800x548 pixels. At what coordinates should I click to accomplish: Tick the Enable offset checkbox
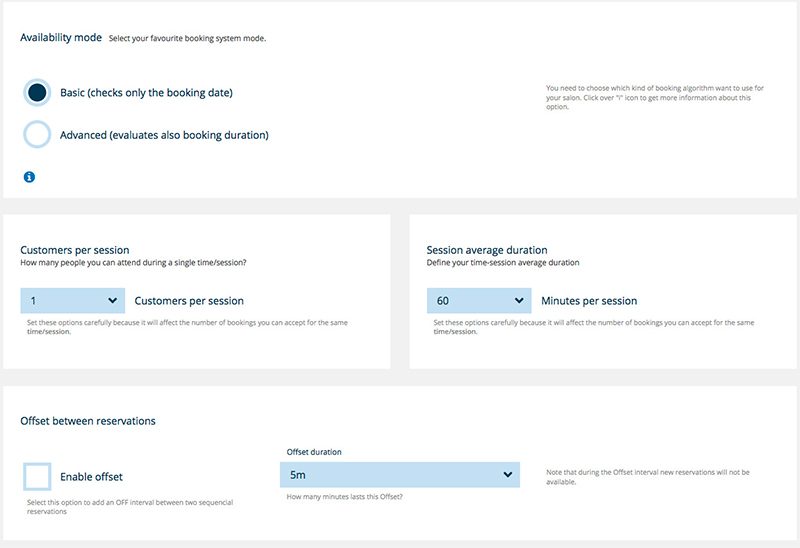coord(37,476)
